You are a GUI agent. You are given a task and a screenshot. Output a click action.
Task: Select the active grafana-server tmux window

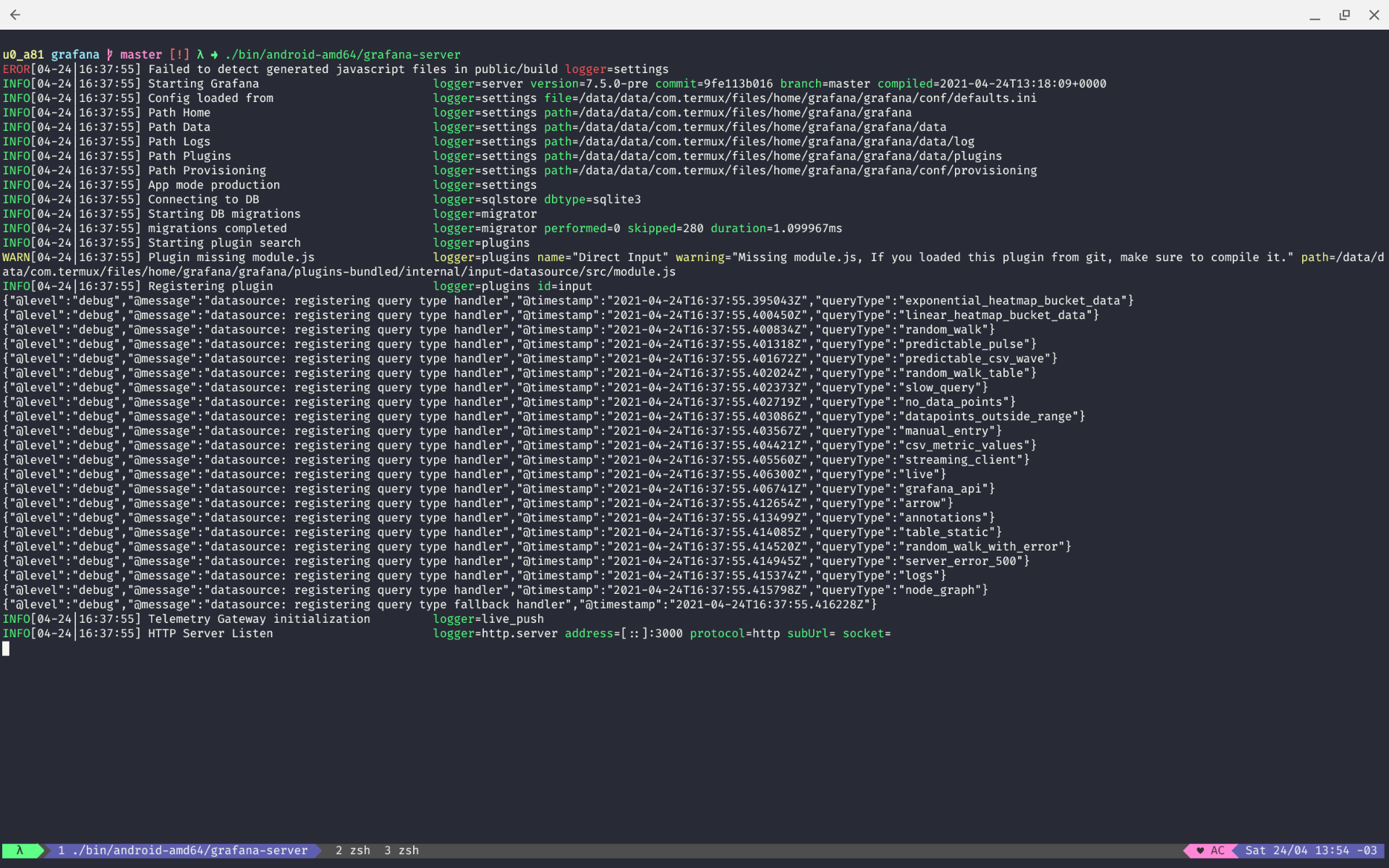click(182, 851)
